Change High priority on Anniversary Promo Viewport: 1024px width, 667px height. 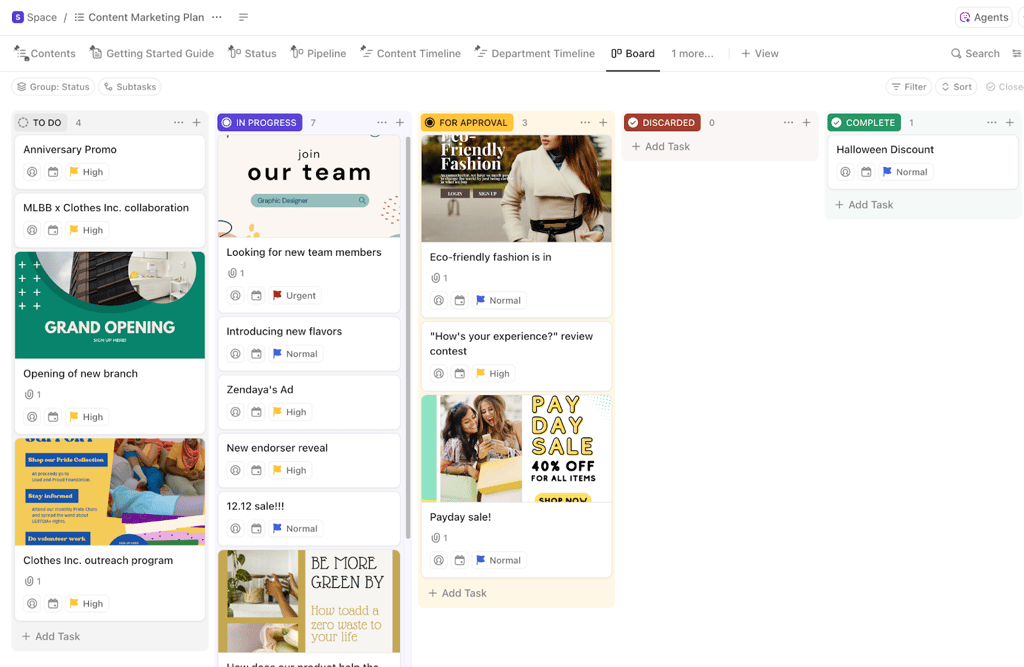tap(86, 172)
